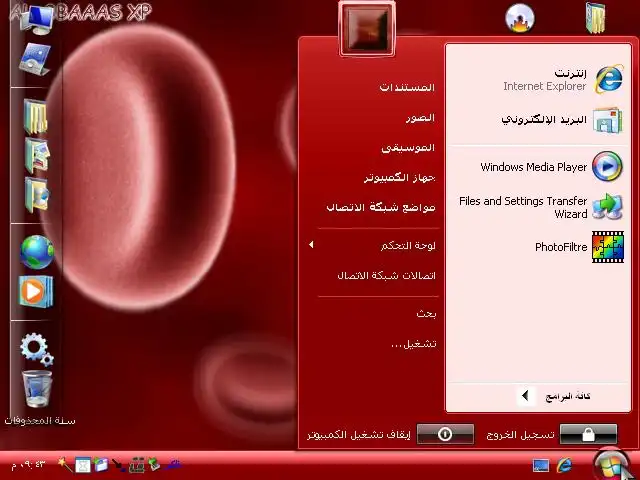
Task: Open المستندات in the Start menu
Action: tap(407, 87)
